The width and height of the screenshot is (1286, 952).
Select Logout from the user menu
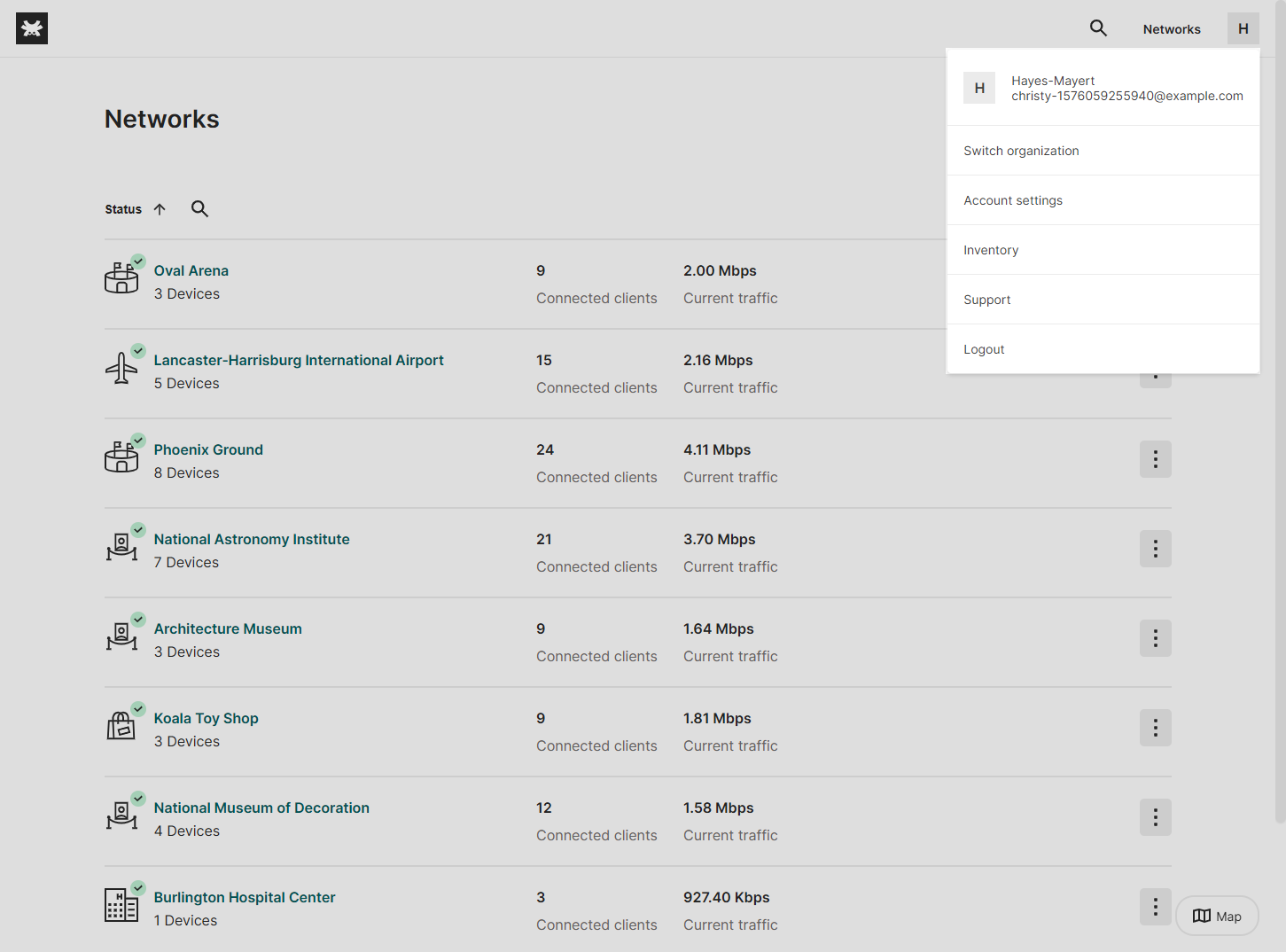tap(984, 349)
